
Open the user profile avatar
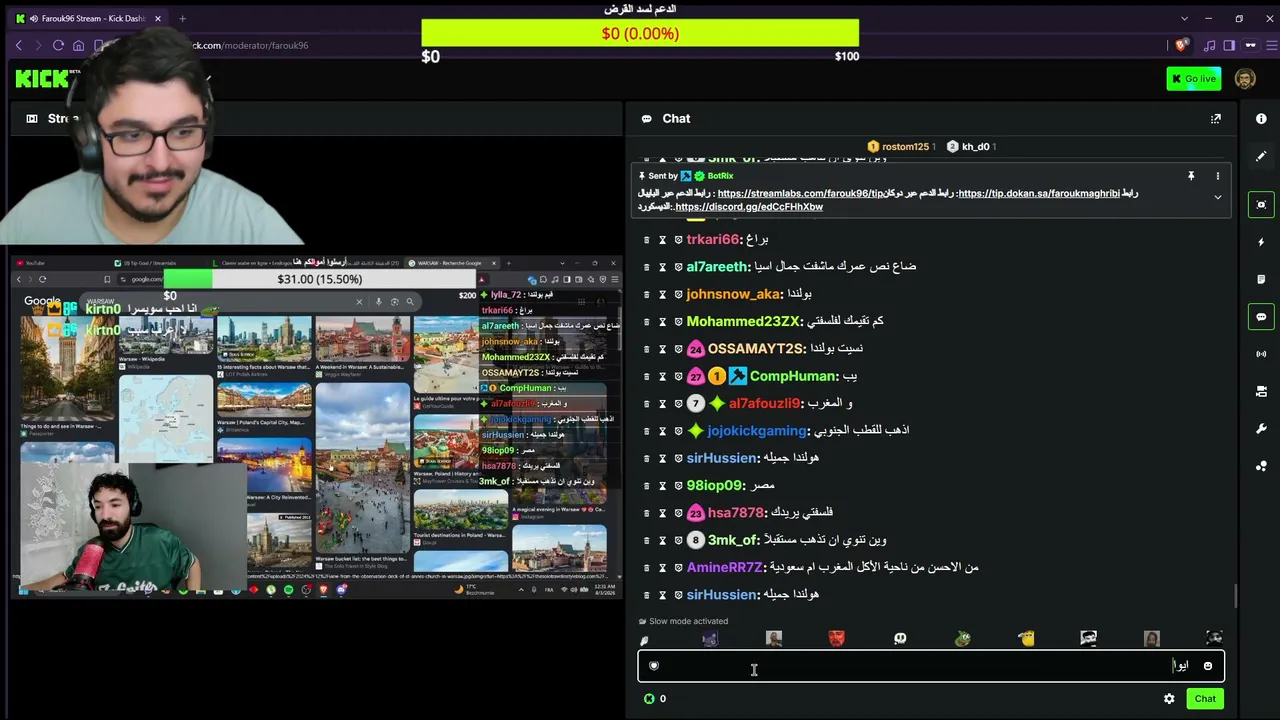click(1245, 79)
